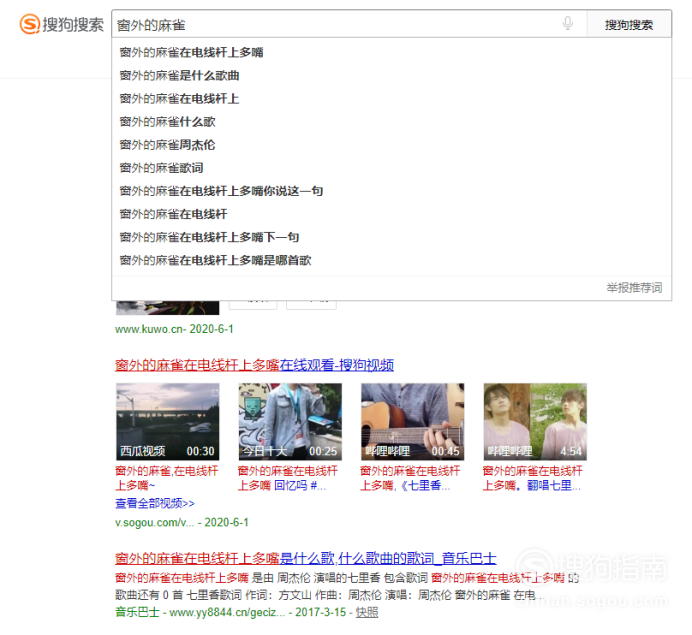Viewport: 692px width, 635px height.
Task: Click the 快照 snapshot link
Action: (x=367, y=612)
